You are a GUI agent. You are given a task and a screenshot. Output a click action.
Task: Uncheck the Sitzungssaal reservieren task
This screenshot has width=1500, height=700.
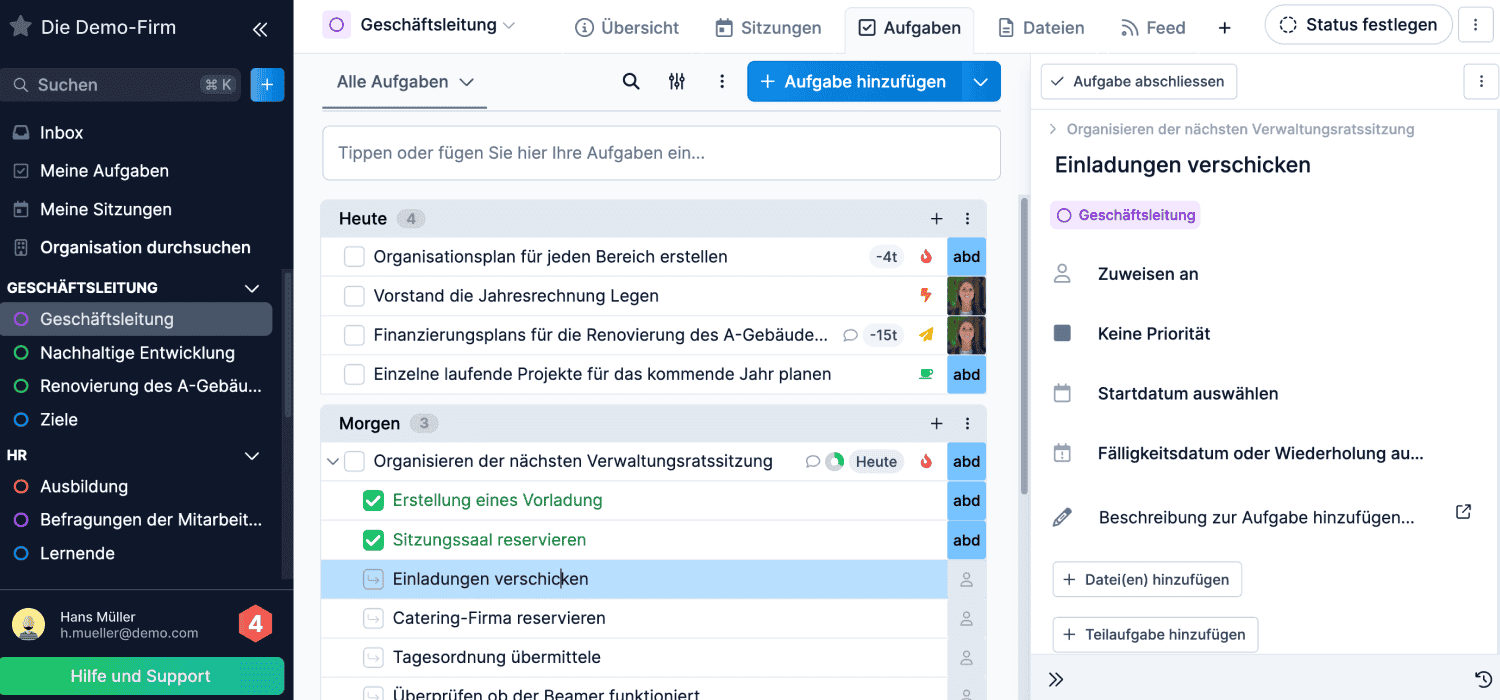point(373,540)
